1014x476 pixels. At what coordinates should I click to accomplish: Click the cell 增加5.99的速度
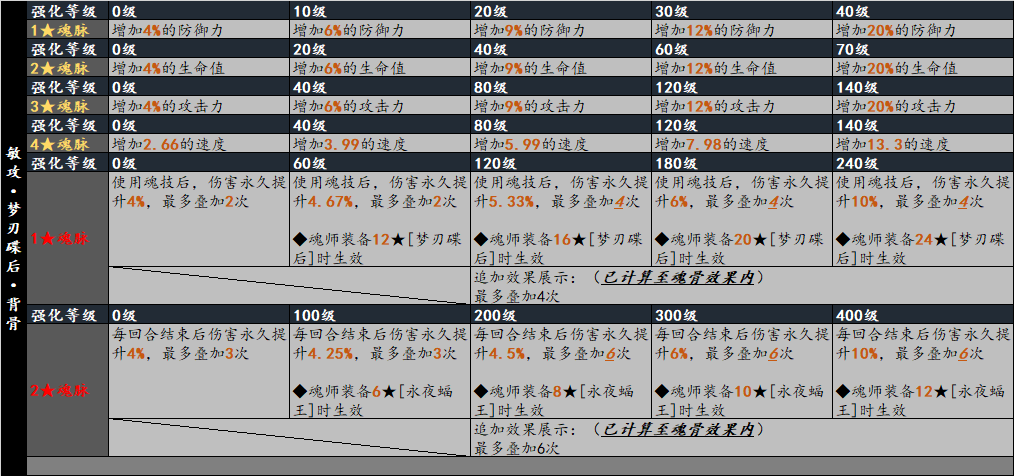[x=561, y=144]
